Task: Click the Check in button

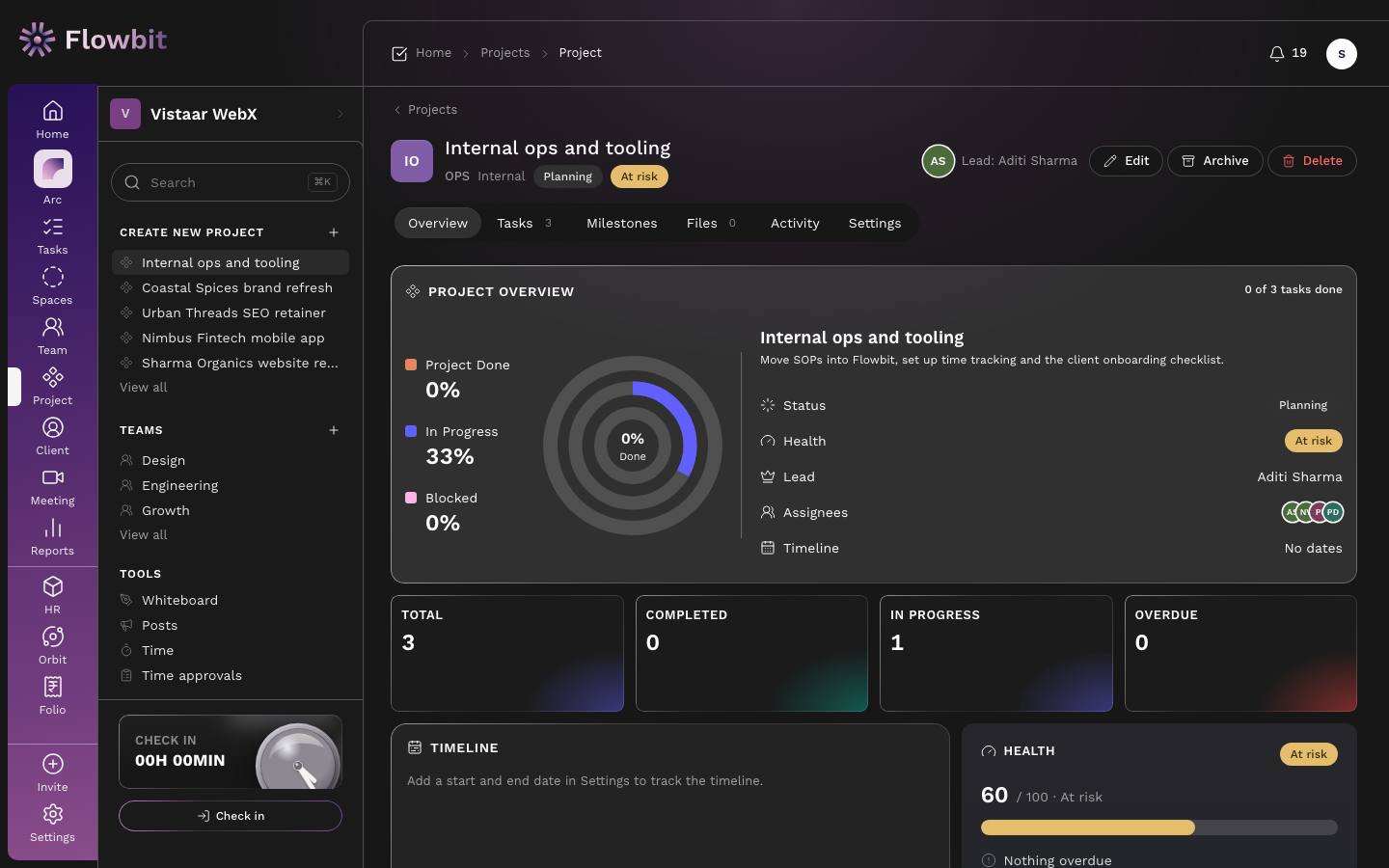Action: (231, 816)
